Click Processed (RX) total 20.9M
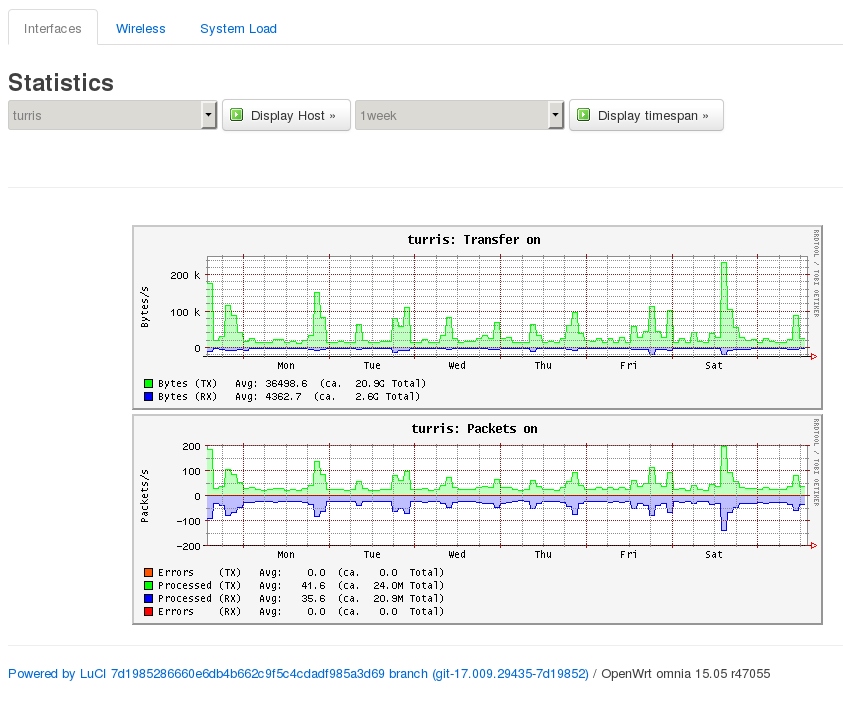The image size is (843, 720). pos(388,598)
